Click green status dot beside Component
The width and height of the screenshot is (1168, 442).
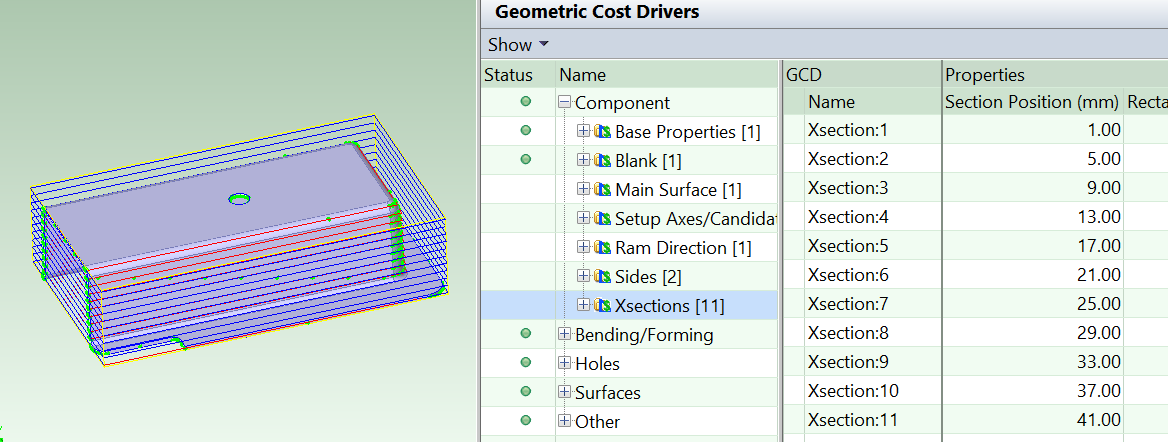point(525,102)
